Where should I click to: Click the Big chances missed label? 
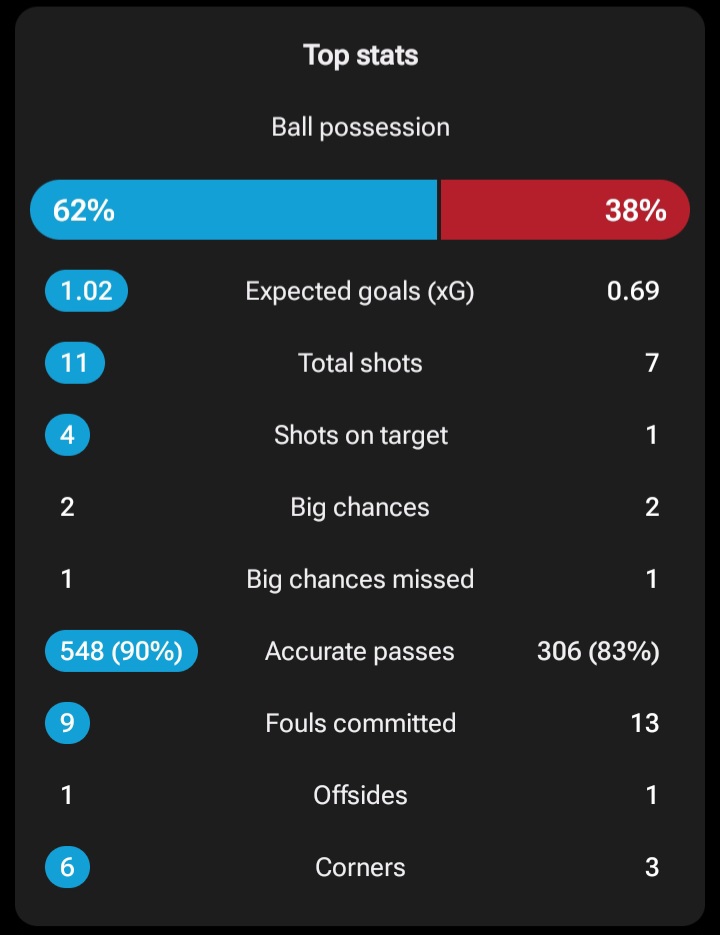point(360,579)
